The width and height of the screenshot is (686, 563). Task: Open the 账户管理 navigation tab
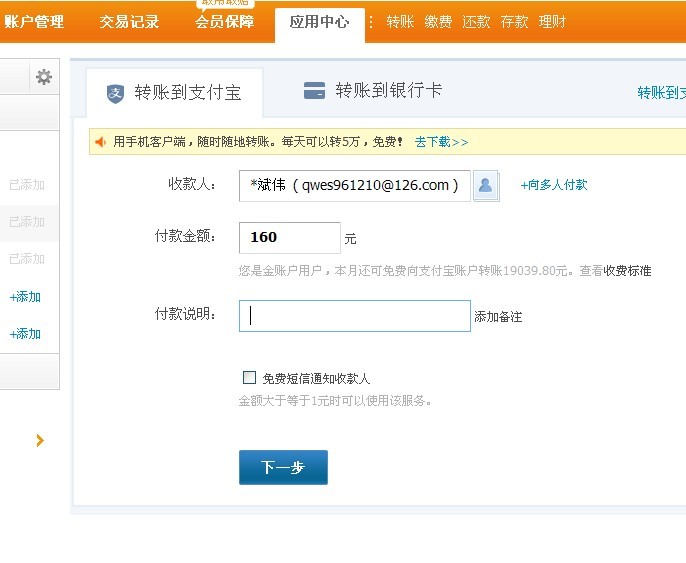[34, 21]
